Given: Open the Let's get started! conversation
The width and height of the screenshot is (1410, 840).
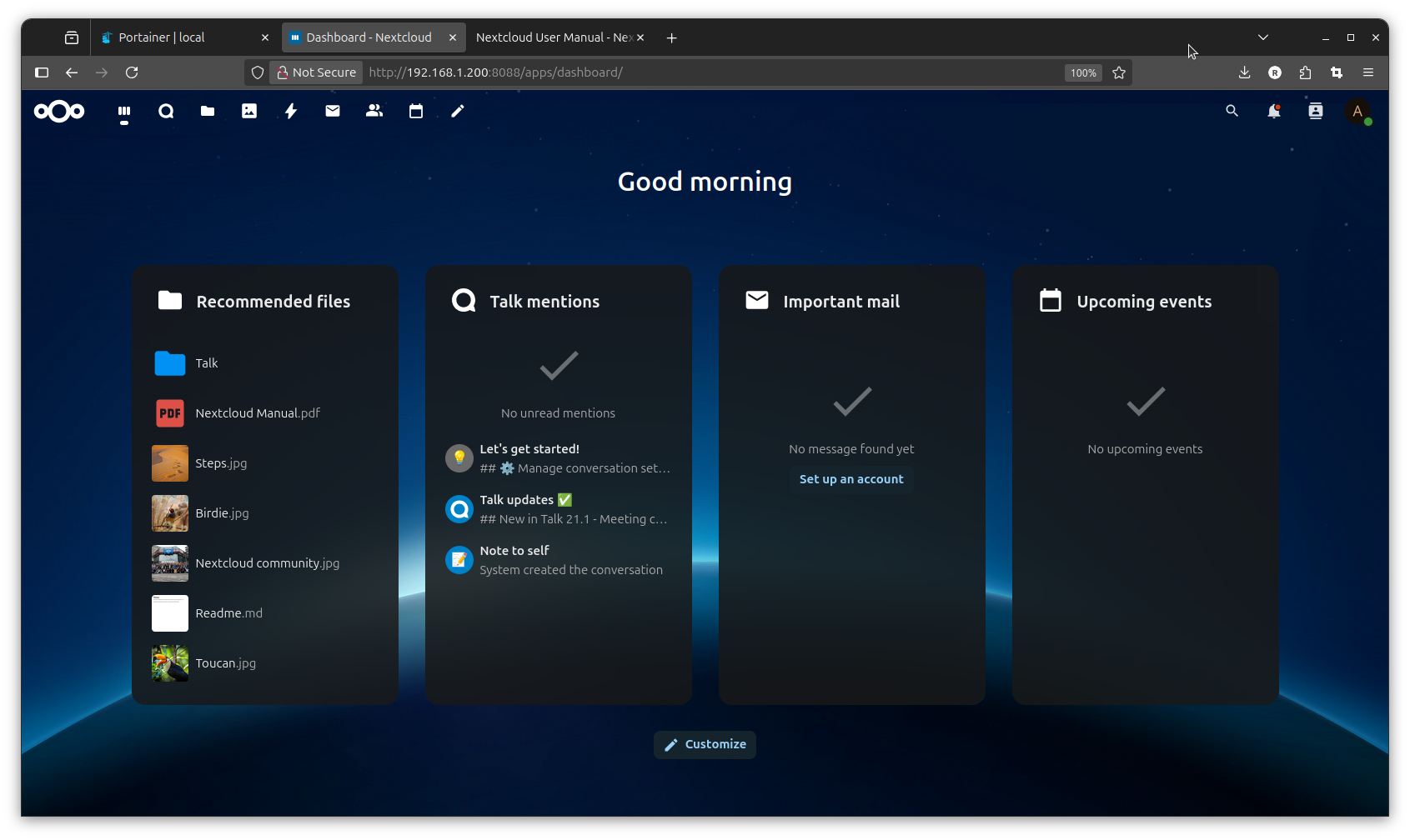Looking at the screenshot, I should point(558,458).
